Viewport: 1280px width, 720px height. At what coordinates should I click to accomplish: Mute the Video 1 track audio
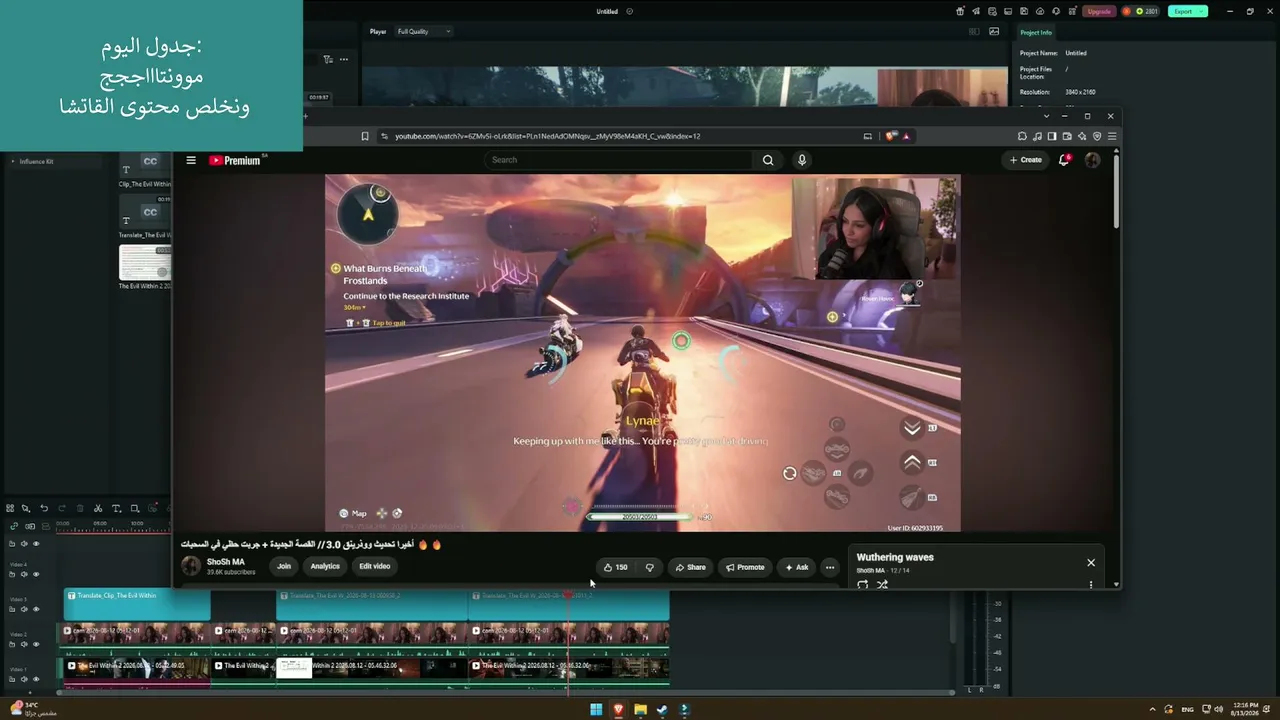[x=24, y=679]
